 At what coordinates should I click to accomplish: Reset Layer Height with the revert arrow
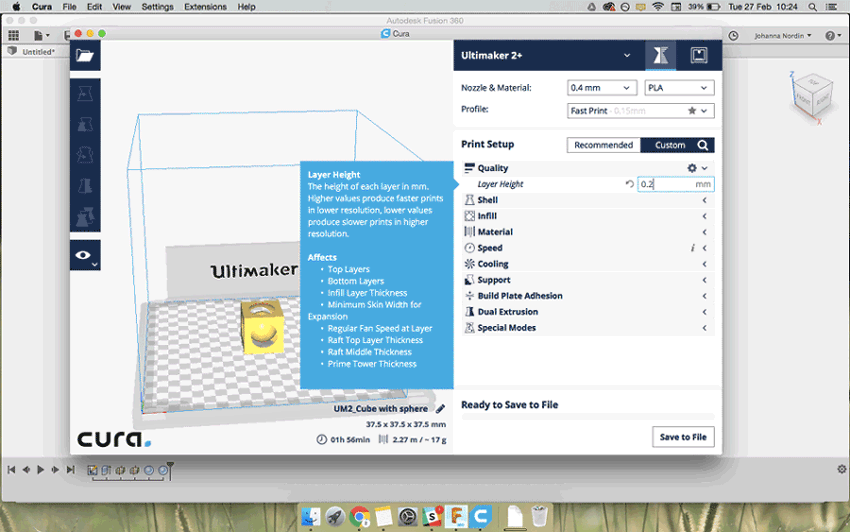(x=629, y=184)
